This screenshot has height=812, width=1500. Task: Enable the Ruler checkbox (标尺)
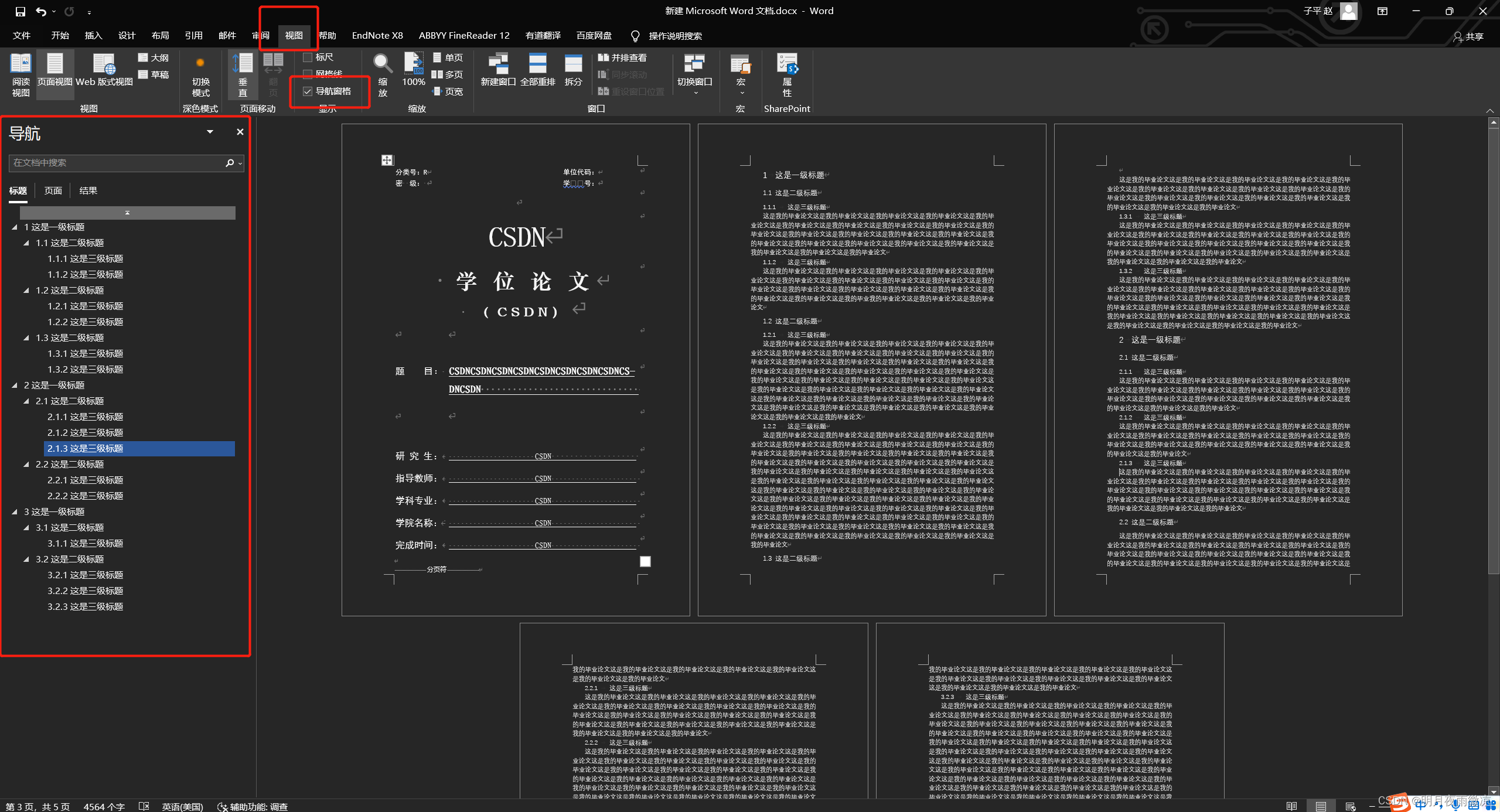[x=308, y=57]
